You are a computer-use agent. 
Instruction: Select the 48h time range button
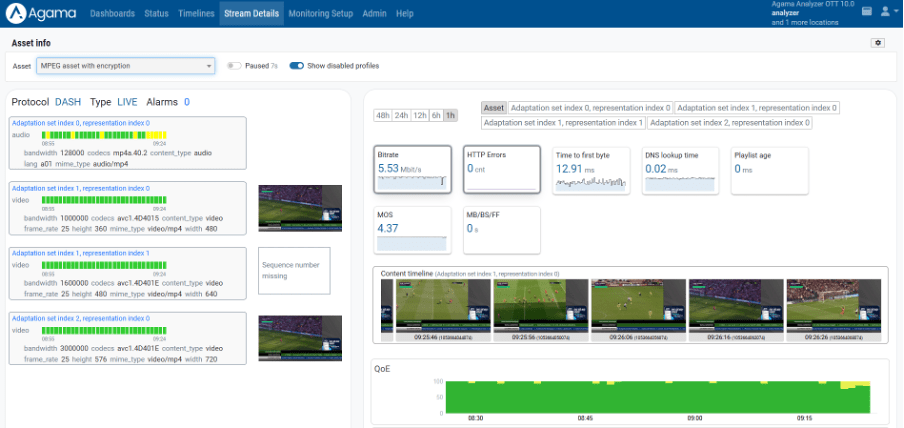(x=383, y=115)
